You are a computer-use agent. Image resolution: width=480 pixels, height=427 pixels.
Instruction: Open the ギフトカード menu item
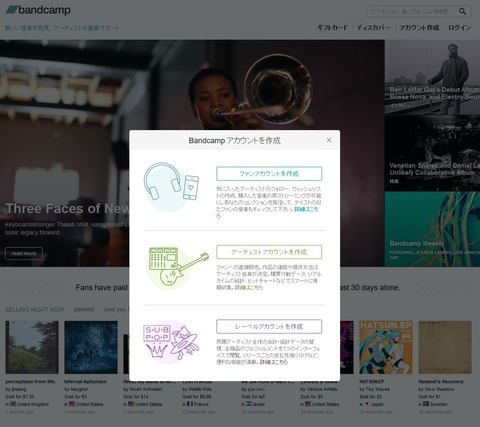tap(332, 28)
